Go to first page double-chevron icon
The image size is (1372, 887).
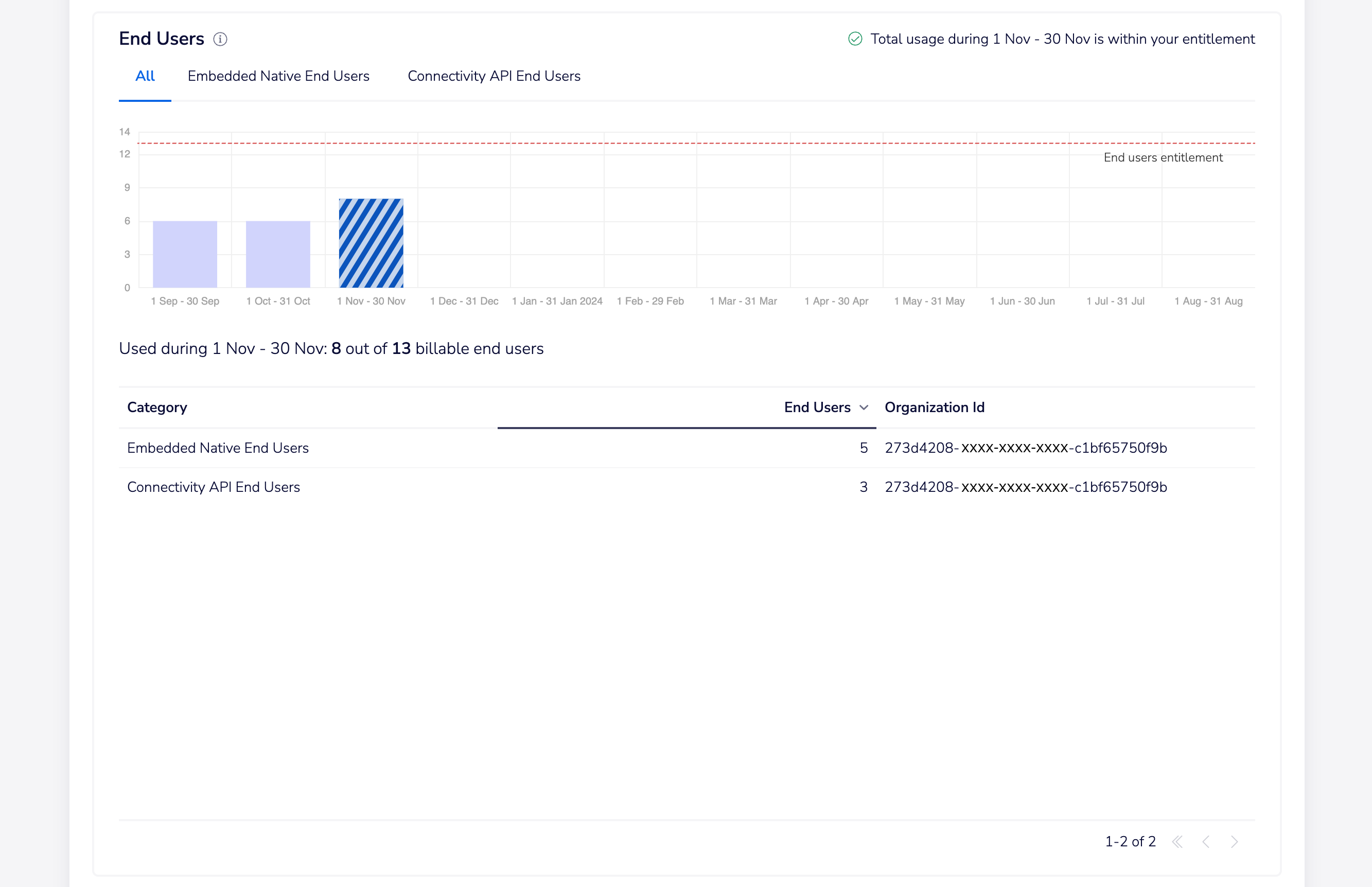[1177, 842]
